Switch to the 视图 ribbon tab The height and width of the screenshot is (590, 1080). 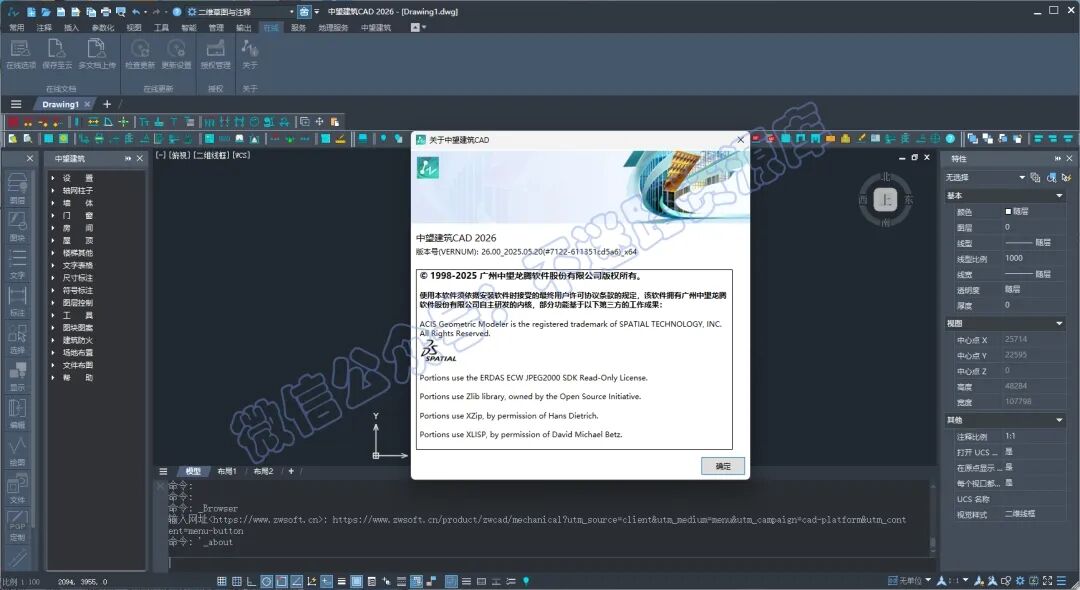point(134,28)
